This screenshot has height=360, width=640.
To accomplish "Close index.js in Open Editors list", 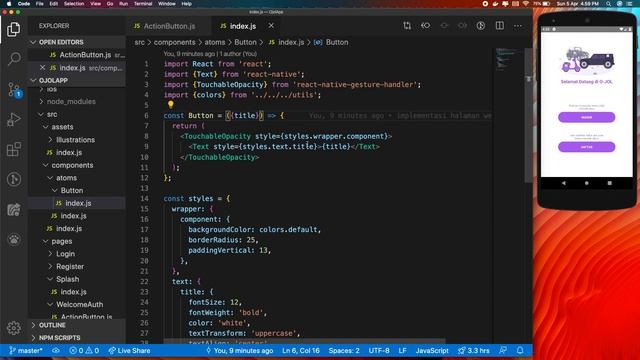I will (42, 68).
